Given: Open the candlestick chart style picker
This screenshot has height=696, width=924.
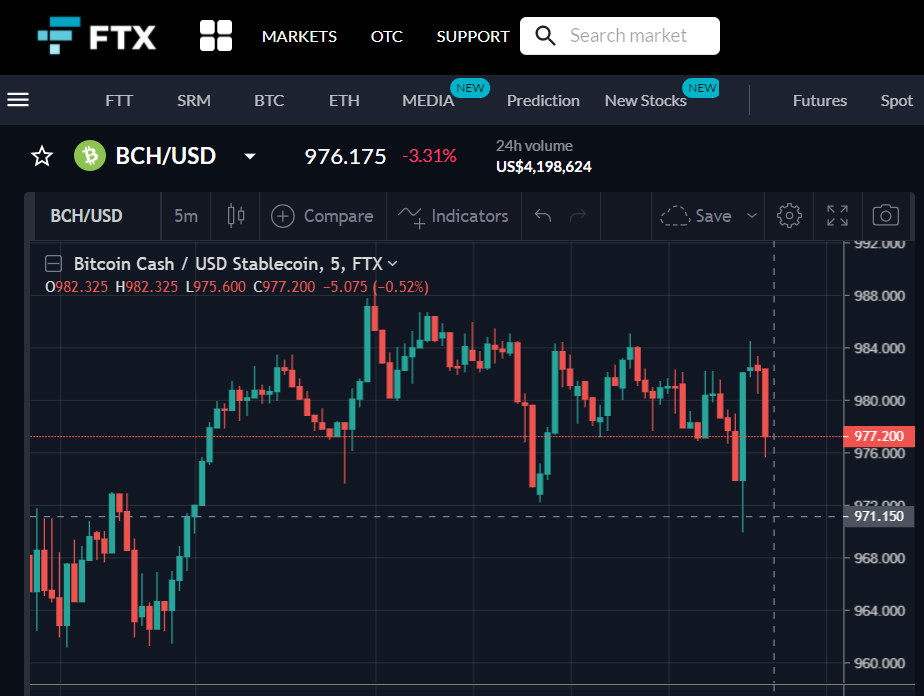Looking at the screenshot, I should click(x=236, y=216).
